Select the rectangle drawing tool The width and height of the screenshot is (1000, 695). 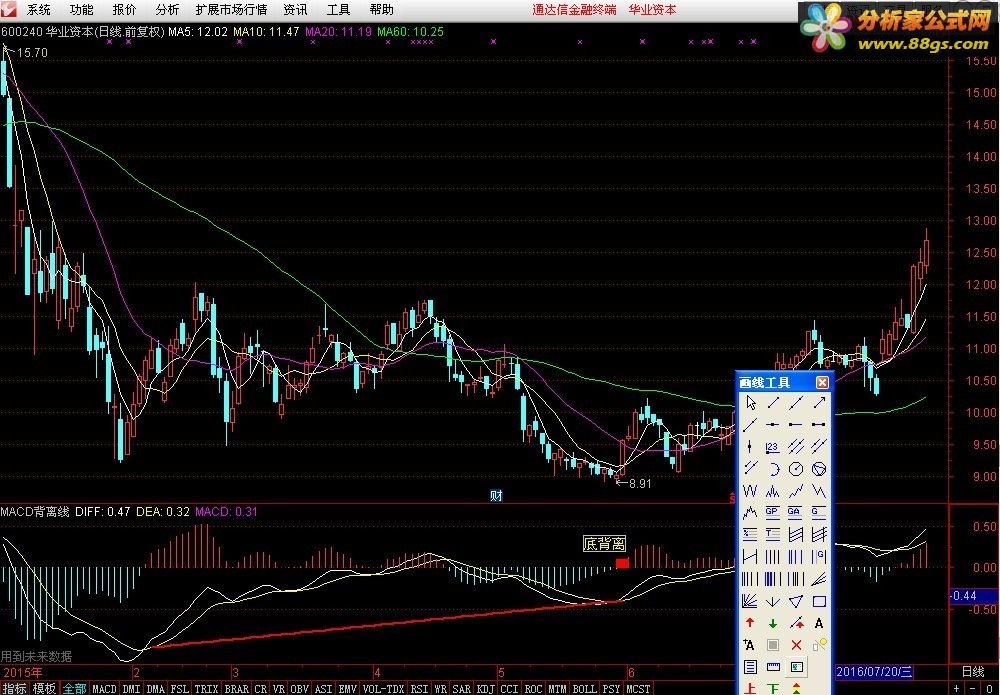tap(820, 601)
